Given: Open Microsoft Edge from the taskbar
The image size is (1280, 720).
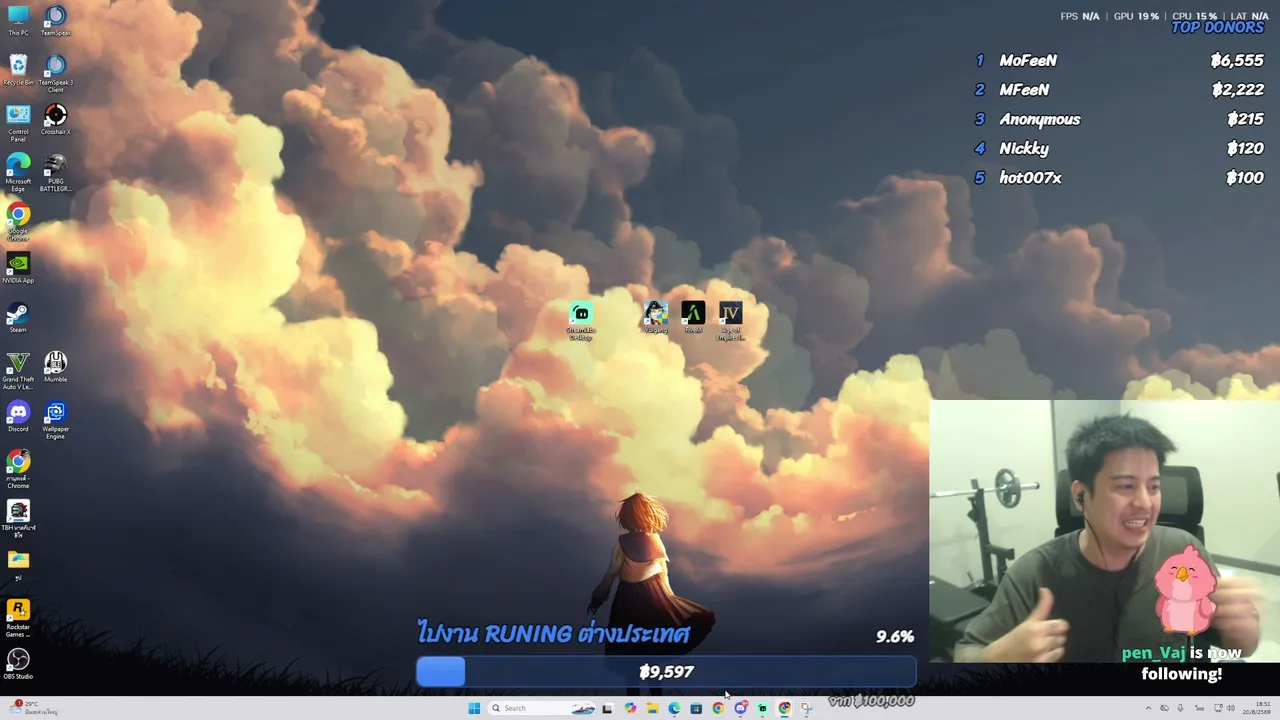Looking at the screenshot, I should pos(674,708).
